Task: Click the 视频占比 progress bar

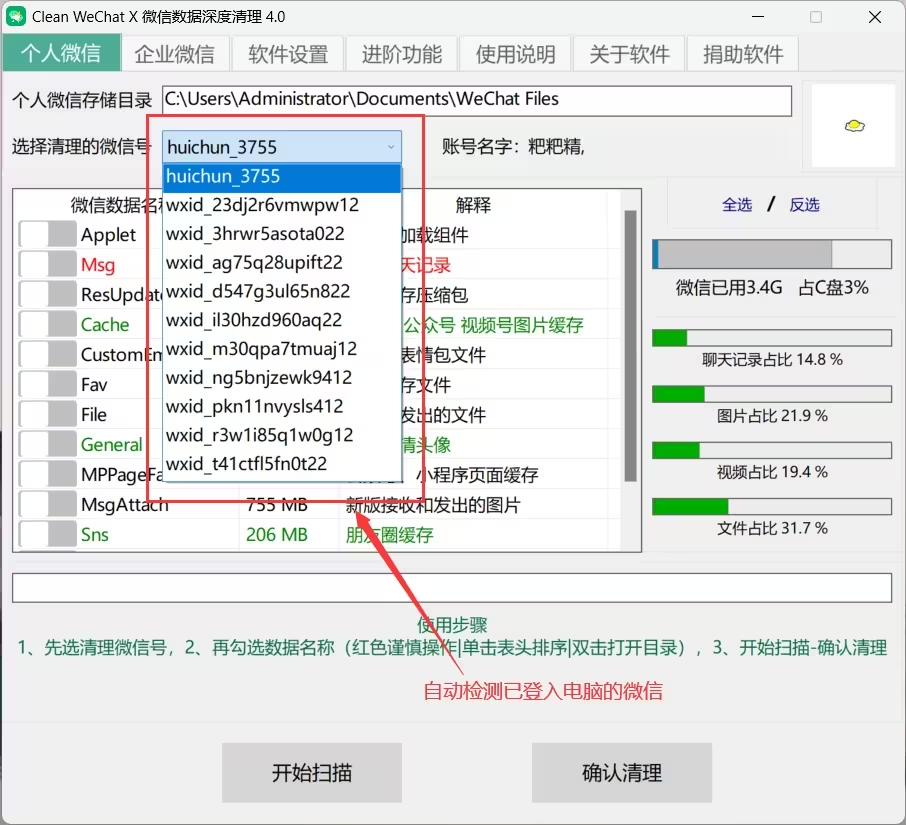Action: click(x=771, y=450)
